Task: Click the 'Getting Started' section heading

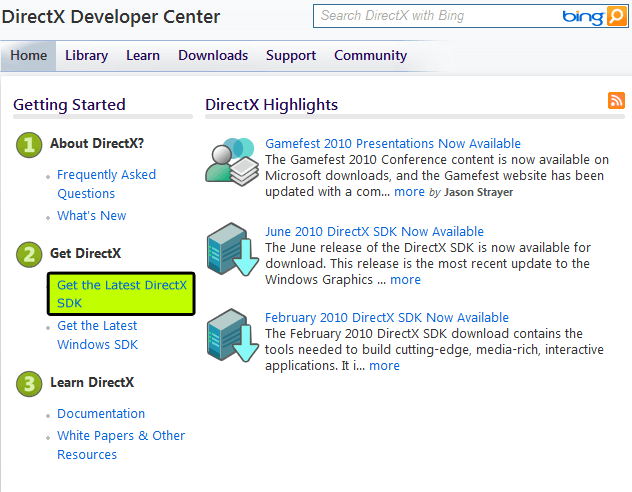Action: 69,105
